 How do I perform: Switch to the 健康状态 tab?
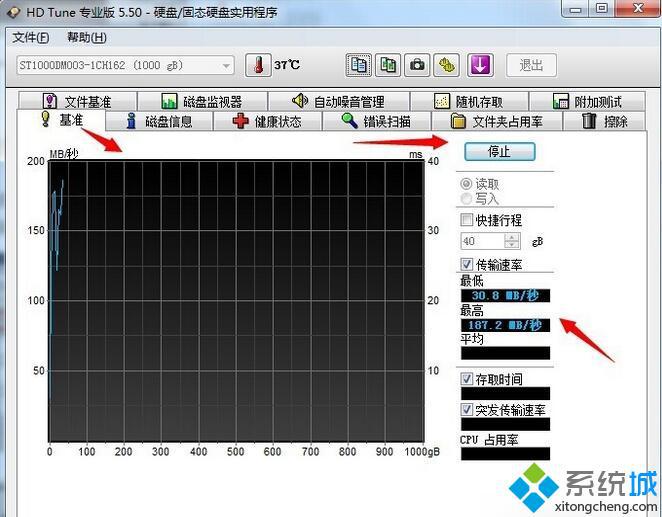tap(268, 122)
